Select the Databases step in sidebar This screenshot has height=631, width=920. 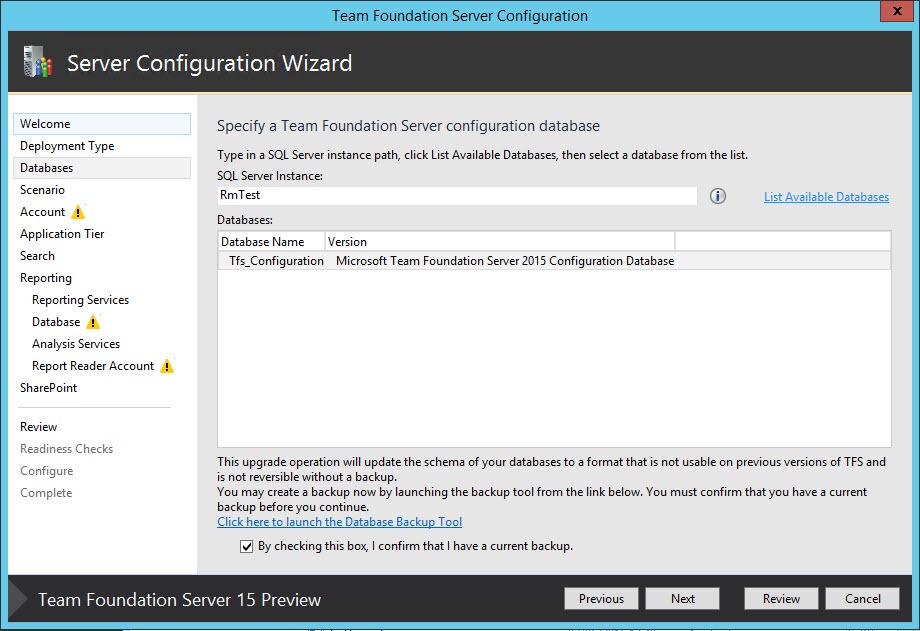click(x=102, y=168)
